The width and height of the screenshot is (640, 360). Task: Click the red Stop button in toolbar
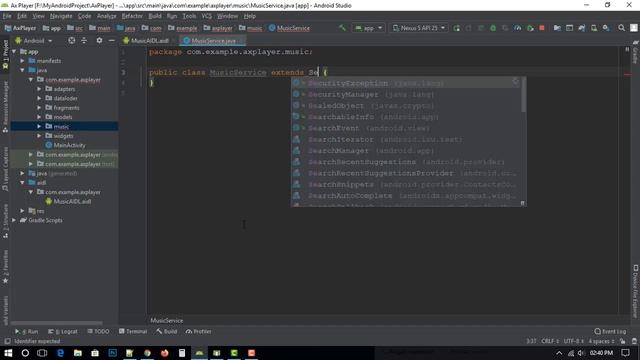click(542, 28)
